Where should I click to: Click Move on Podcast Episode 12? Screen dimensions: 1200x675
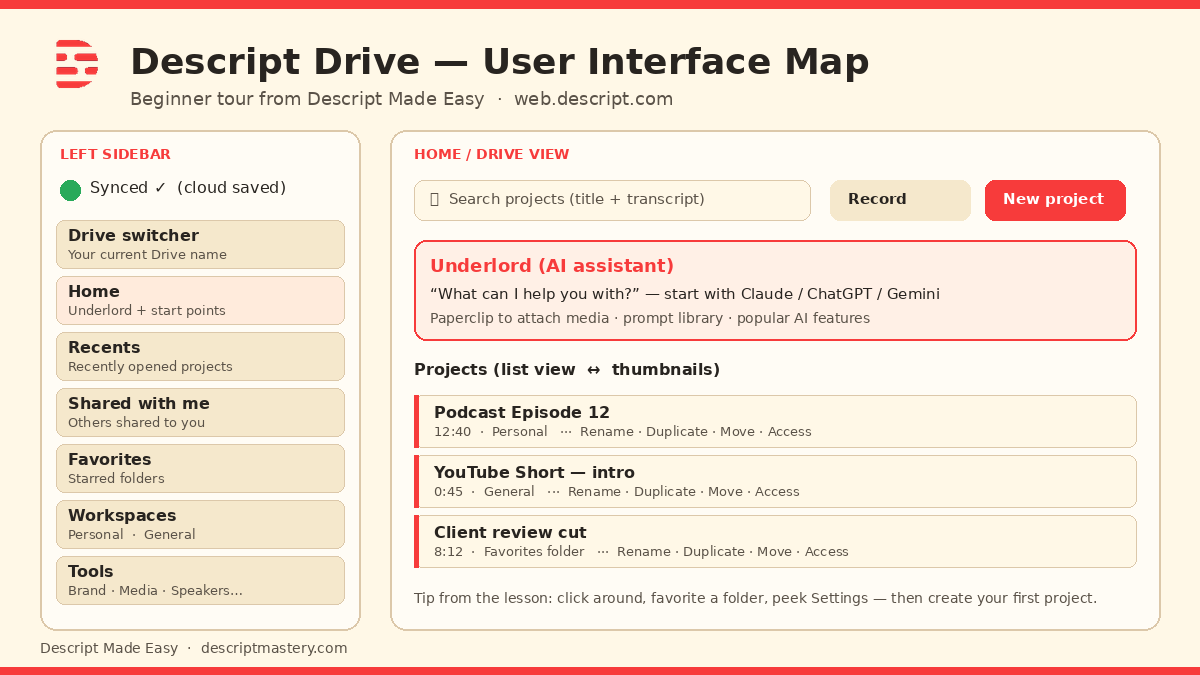pos(738,432)
